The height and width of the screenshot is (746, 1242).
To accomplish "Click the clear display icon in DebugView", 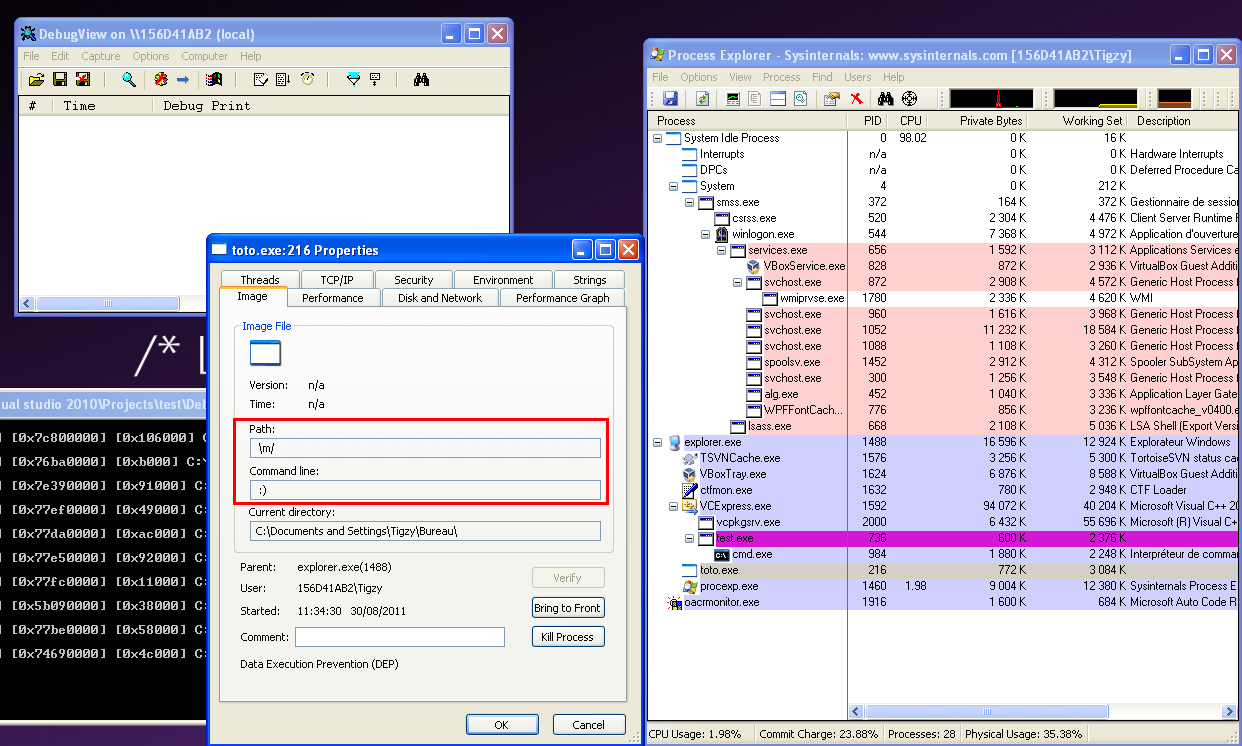I will point(83,79).
